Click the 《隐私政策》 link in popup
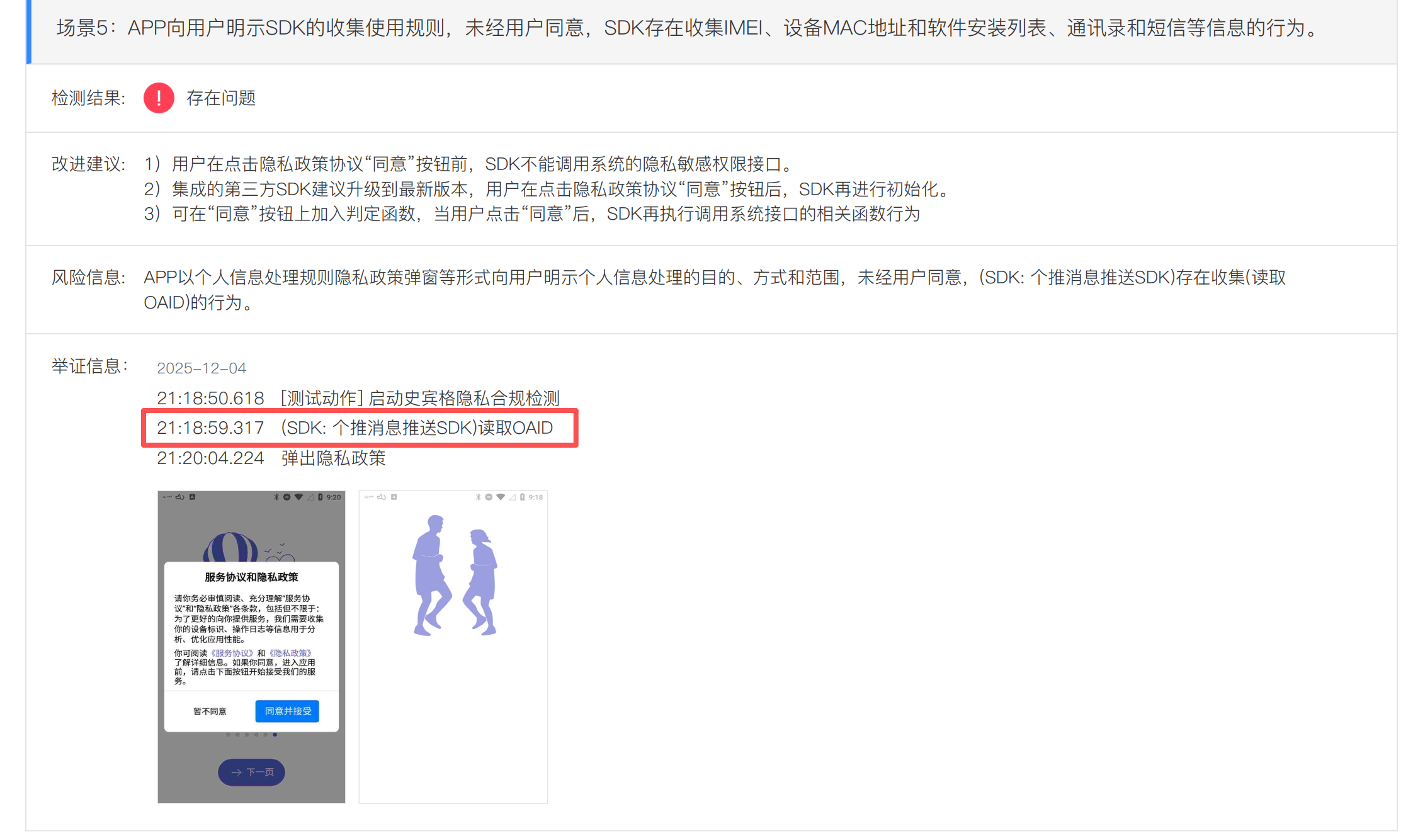 click(x=290, y=653)
